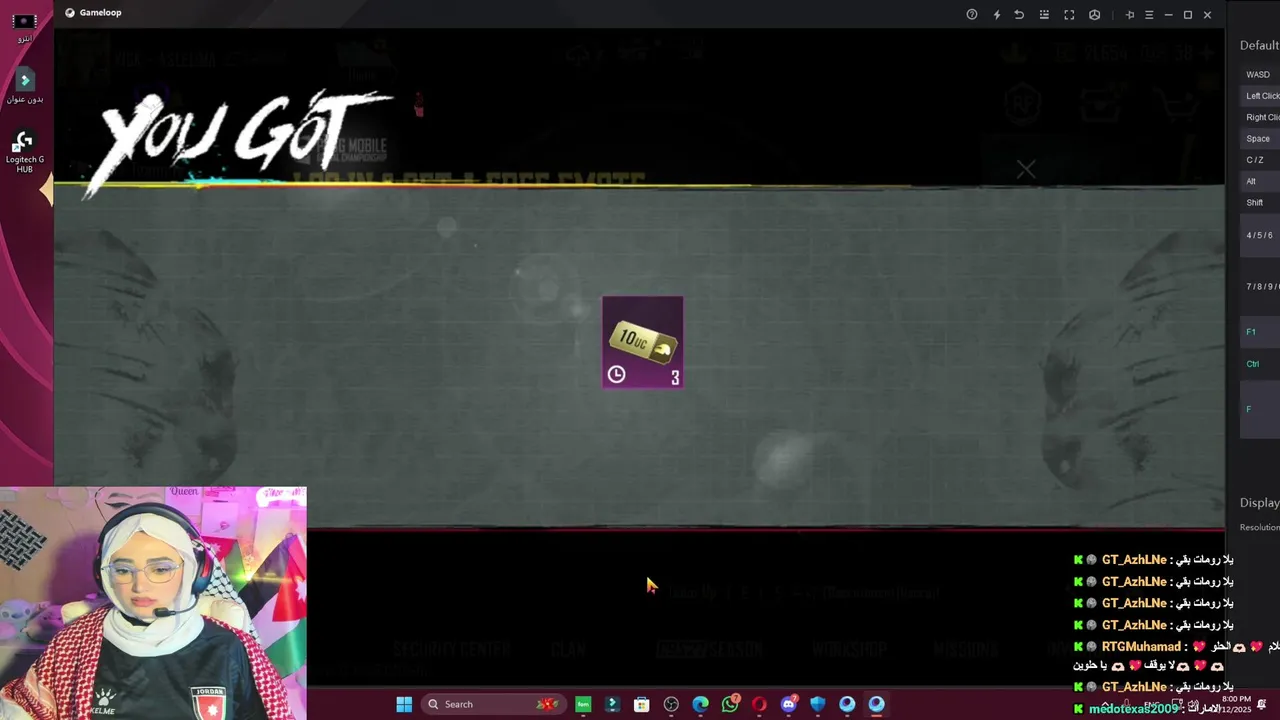Click the Default heading in key mapping panel

click(1259, 45)
